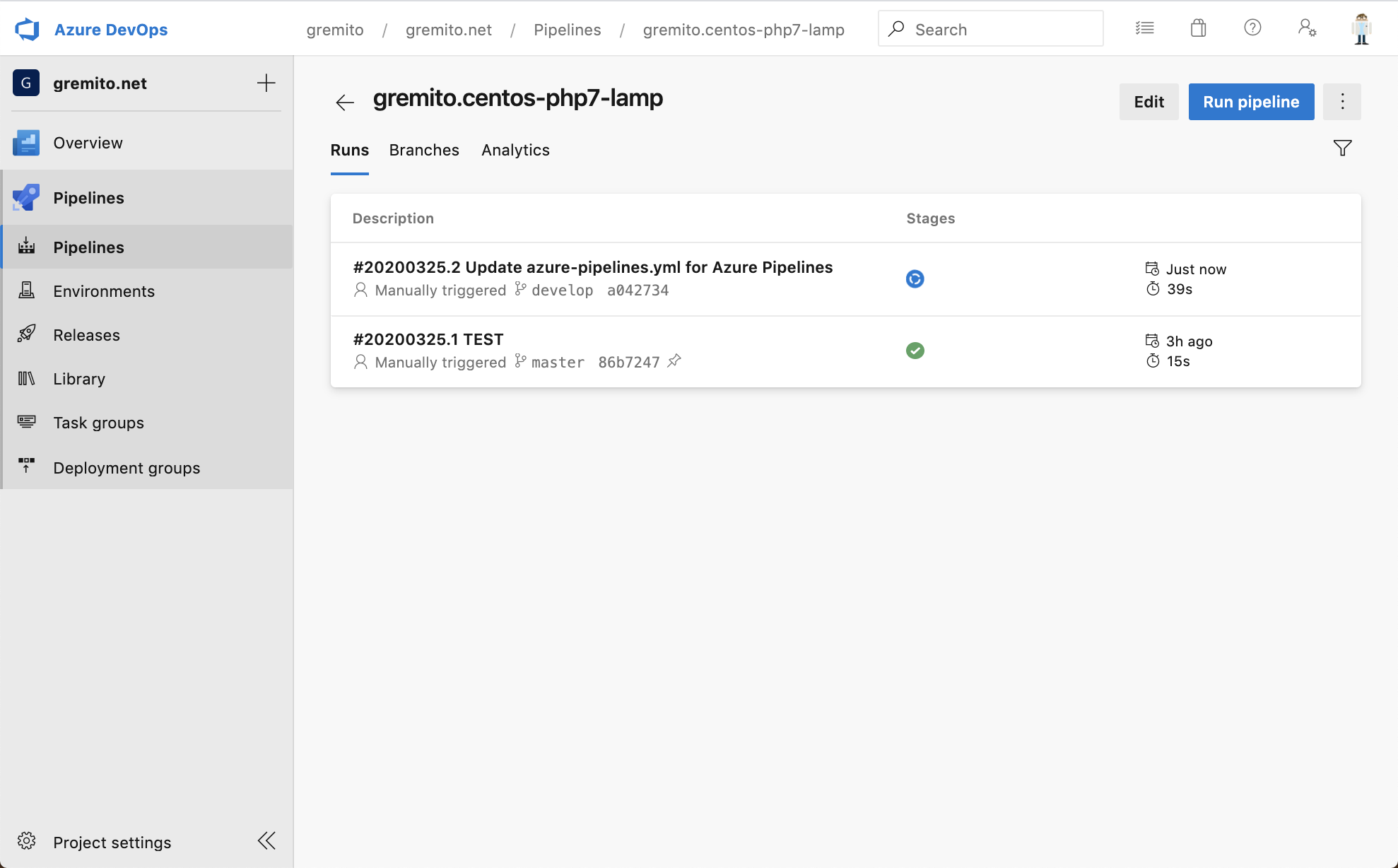Screen dimensions: 1398x868
Task: Switch to the Analytics tab
Action: 515,150
